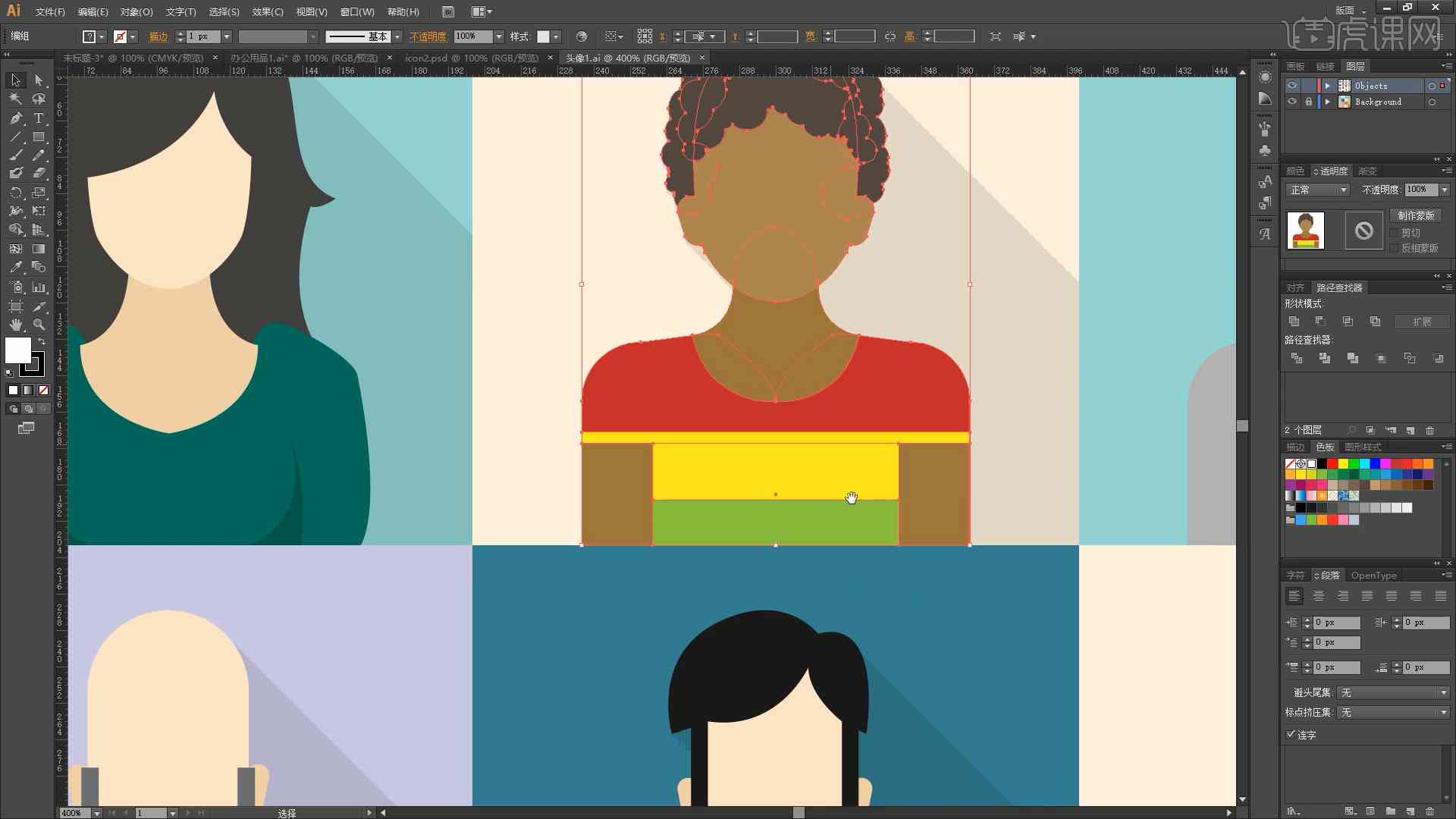This screenshot has height=819, width=1456.
Task: Select the Direct Selection tool
Action: coord(37,79)
